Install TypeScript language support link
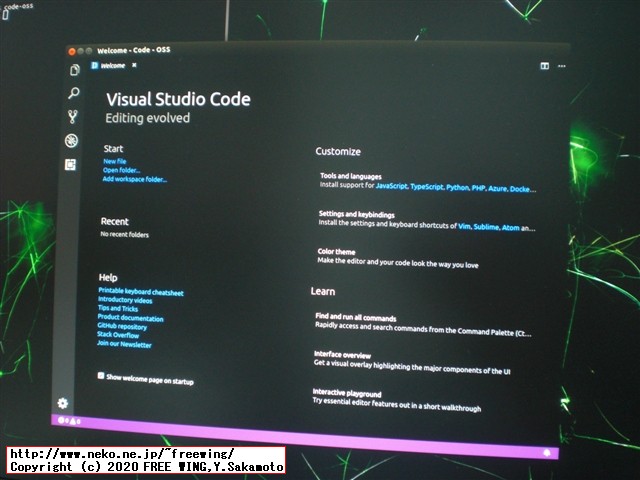The width and height of the screenshot is (640, 480). coord(427,187)
